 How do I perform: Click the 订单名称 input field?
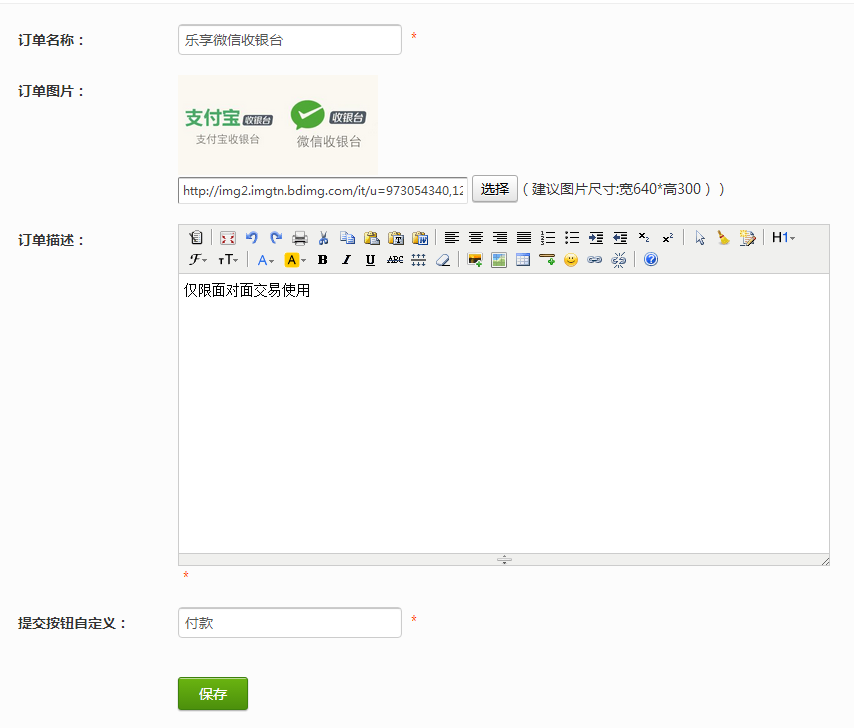click(x=289, y=40)
